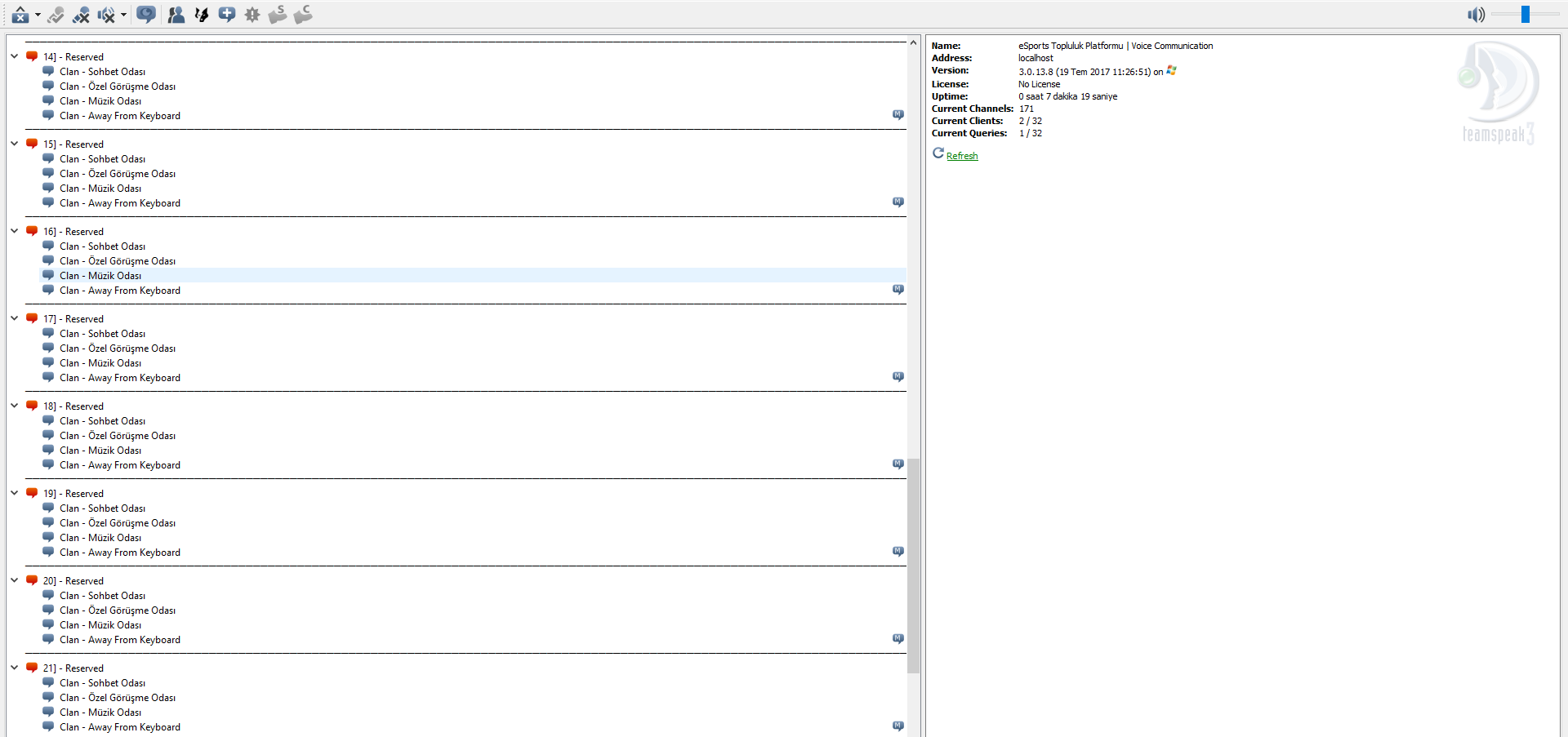Select Clan - Özel Görüşme Odası under 15] - Reserved
The width and height of the screenshot is (1568, 737).
click(x=118, y=174)
